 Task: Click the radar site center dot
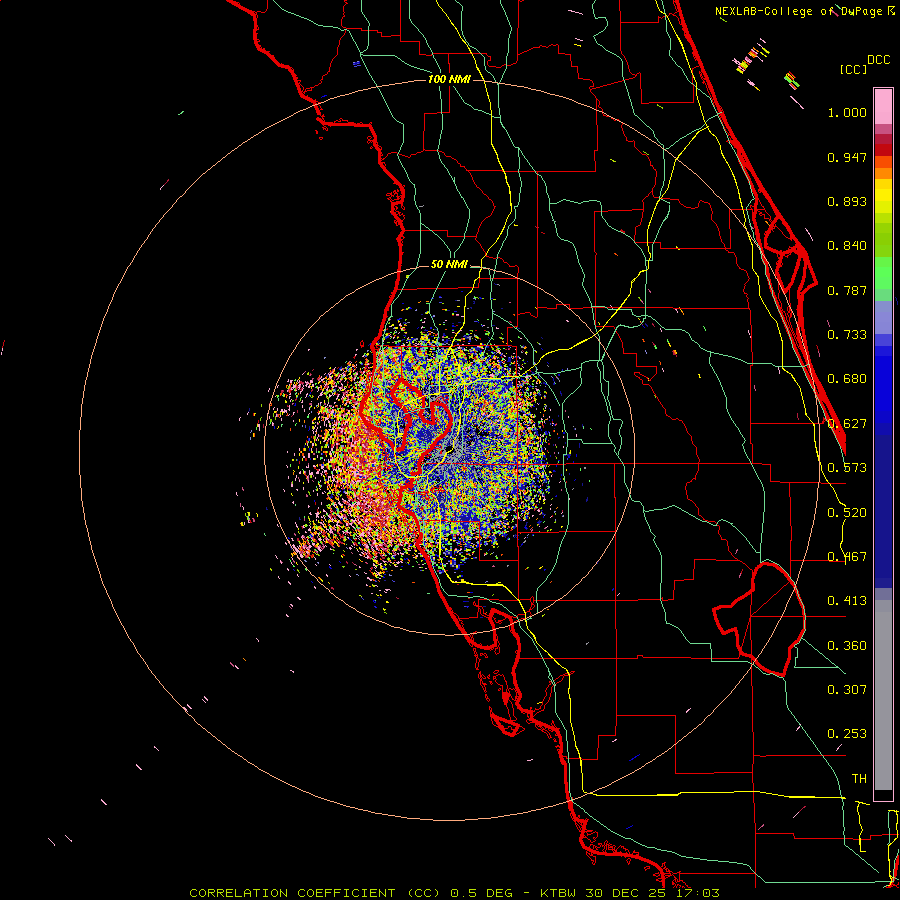449,449
